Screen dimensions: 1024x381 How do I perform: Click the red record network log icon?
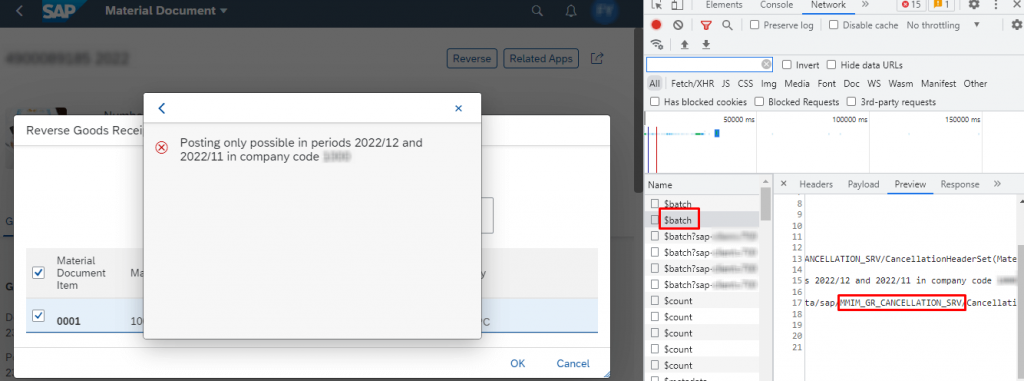point(656,25)
